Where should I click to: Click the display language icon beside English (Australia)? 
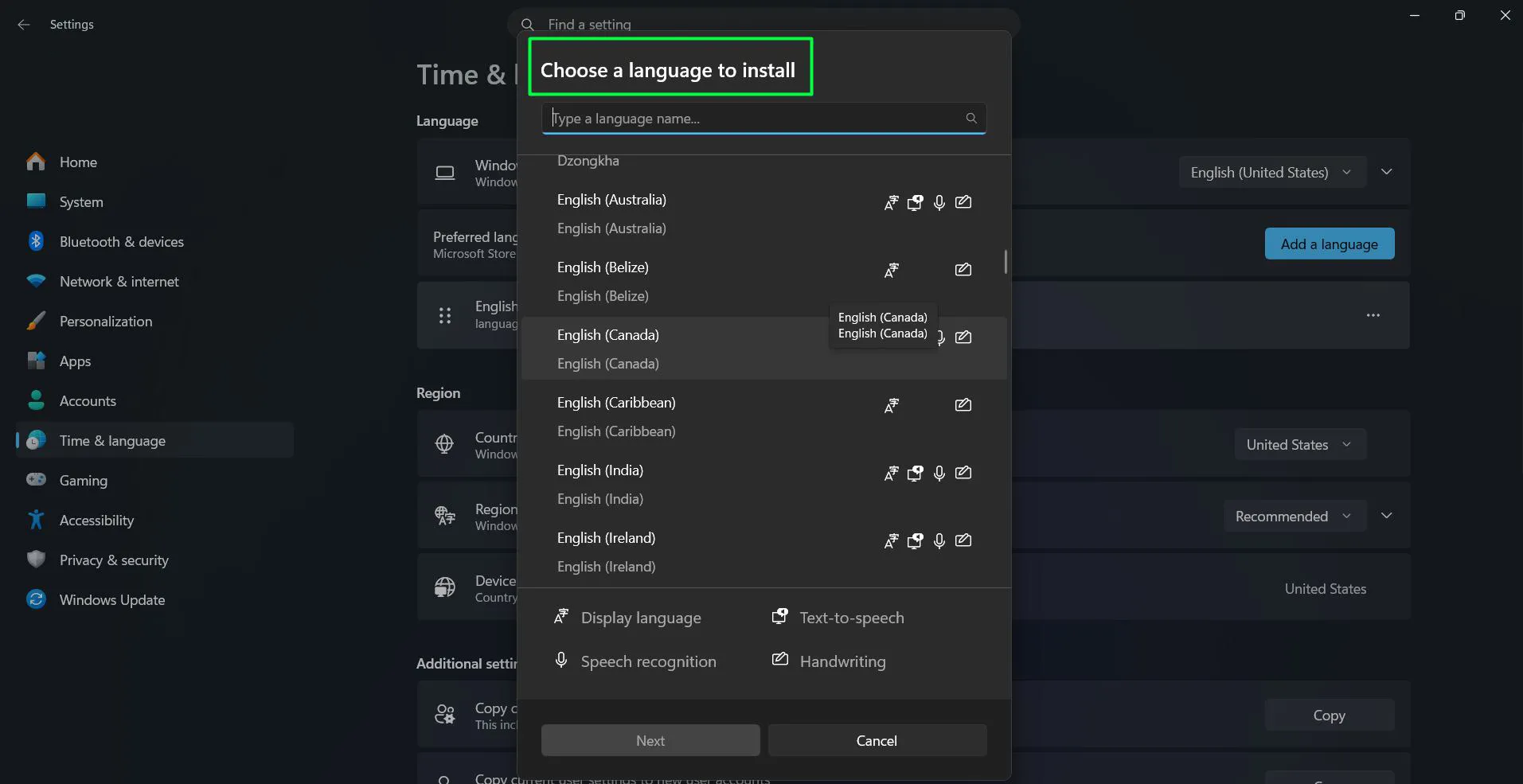[891, 203]
